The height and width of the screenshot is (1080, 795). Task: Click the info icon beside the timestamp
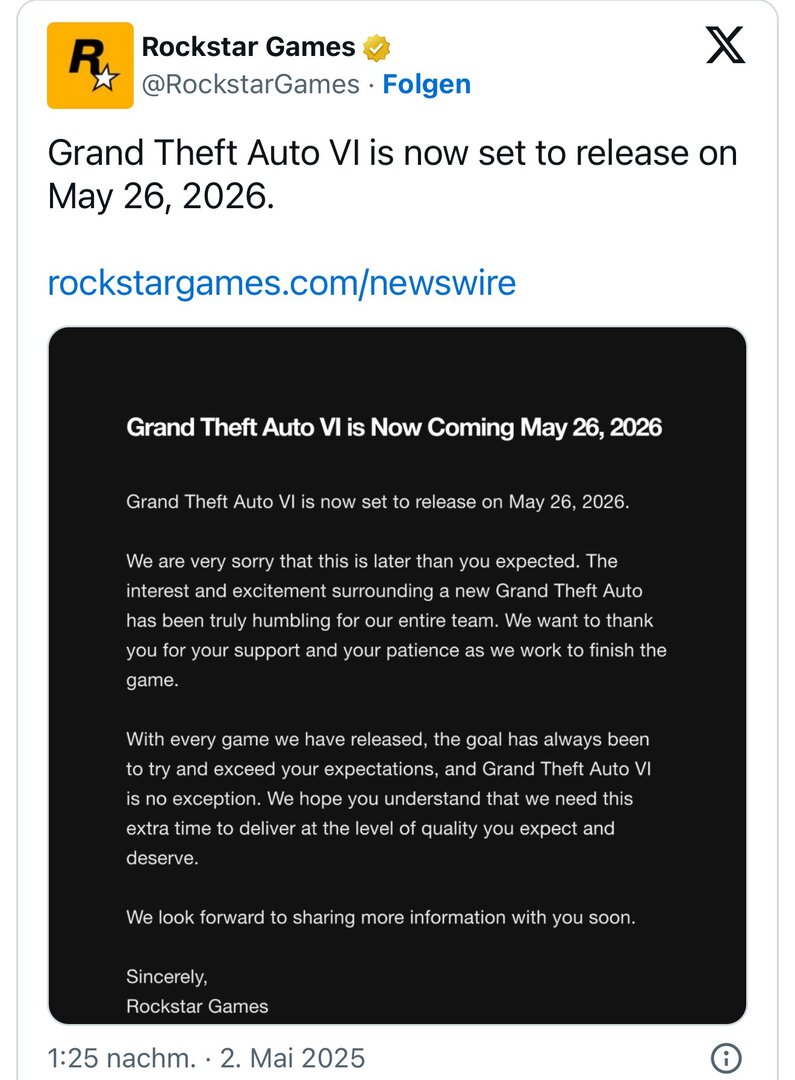pos(726,1058)
